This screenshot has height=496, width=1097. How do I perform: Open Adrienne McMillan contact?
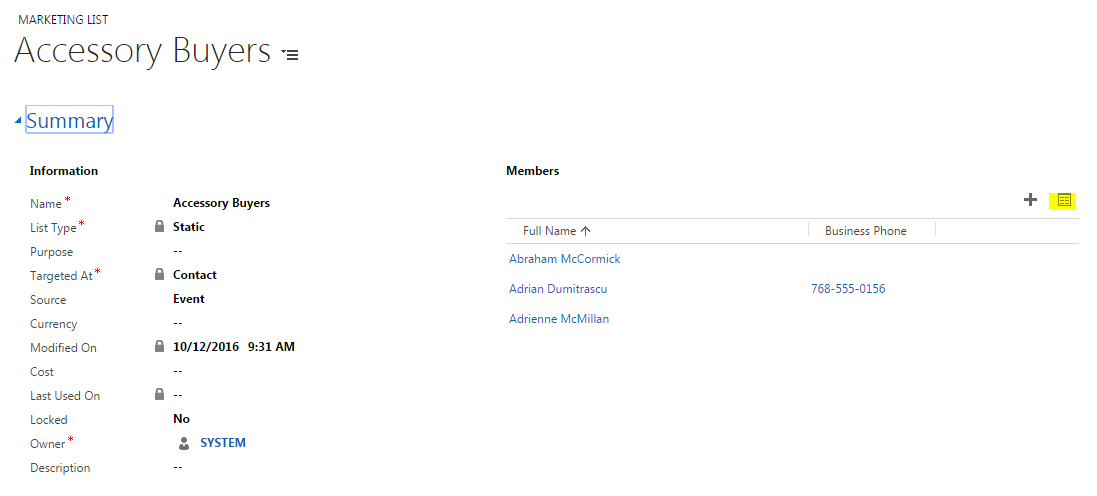point(559,319)
